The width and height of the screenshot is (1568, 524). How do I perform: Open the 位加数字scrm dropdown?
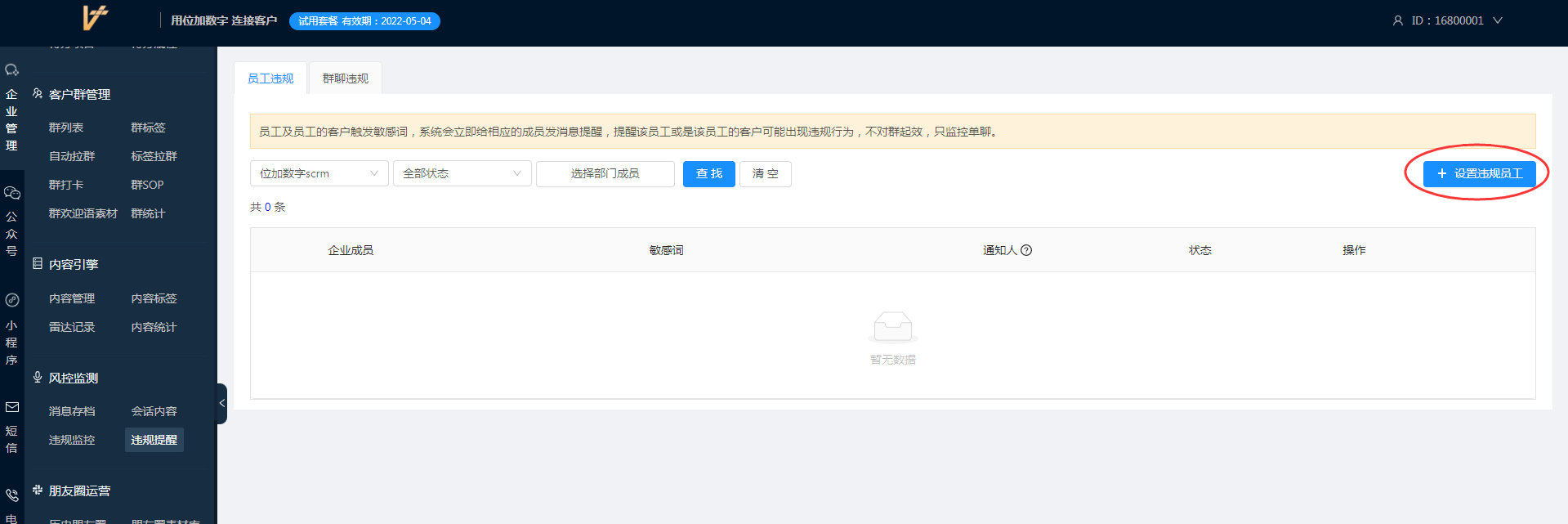pyautogui.click(x=319, y=173)
